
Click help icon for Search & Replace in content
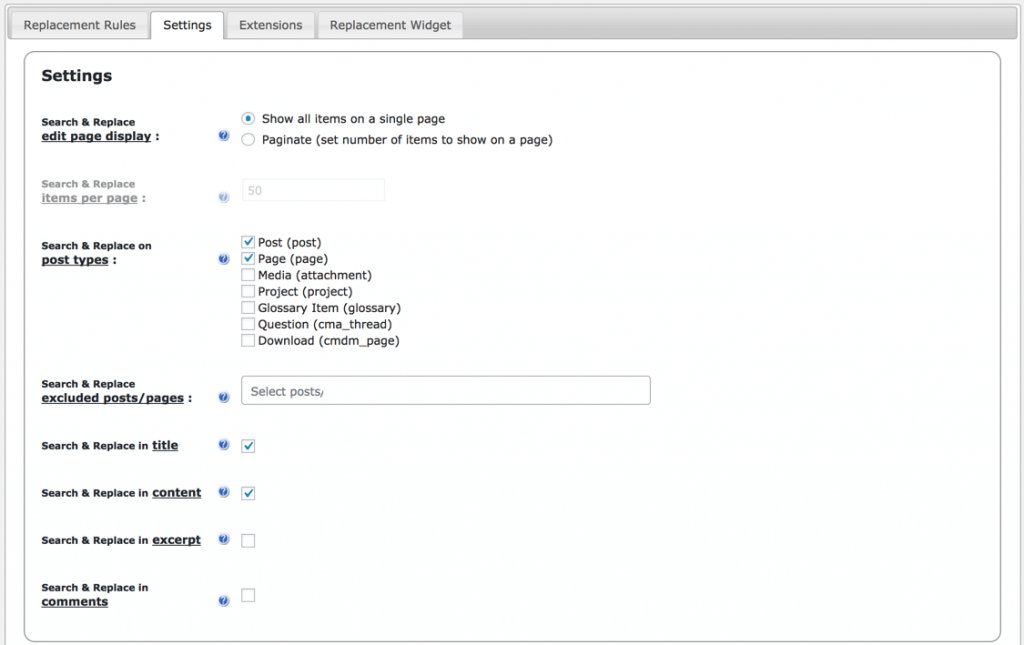pyautogui.click(x=224, y=493)
